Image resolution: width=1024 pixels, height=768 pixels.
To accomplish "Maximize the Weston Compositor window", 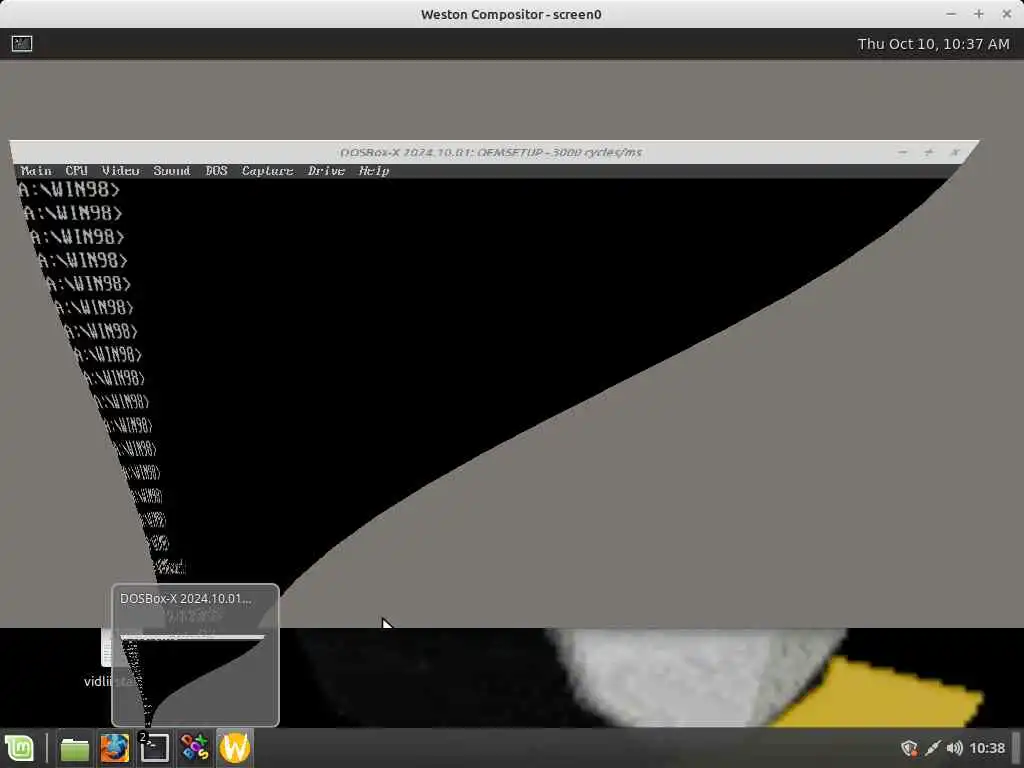I will click(x=978, y=14).
